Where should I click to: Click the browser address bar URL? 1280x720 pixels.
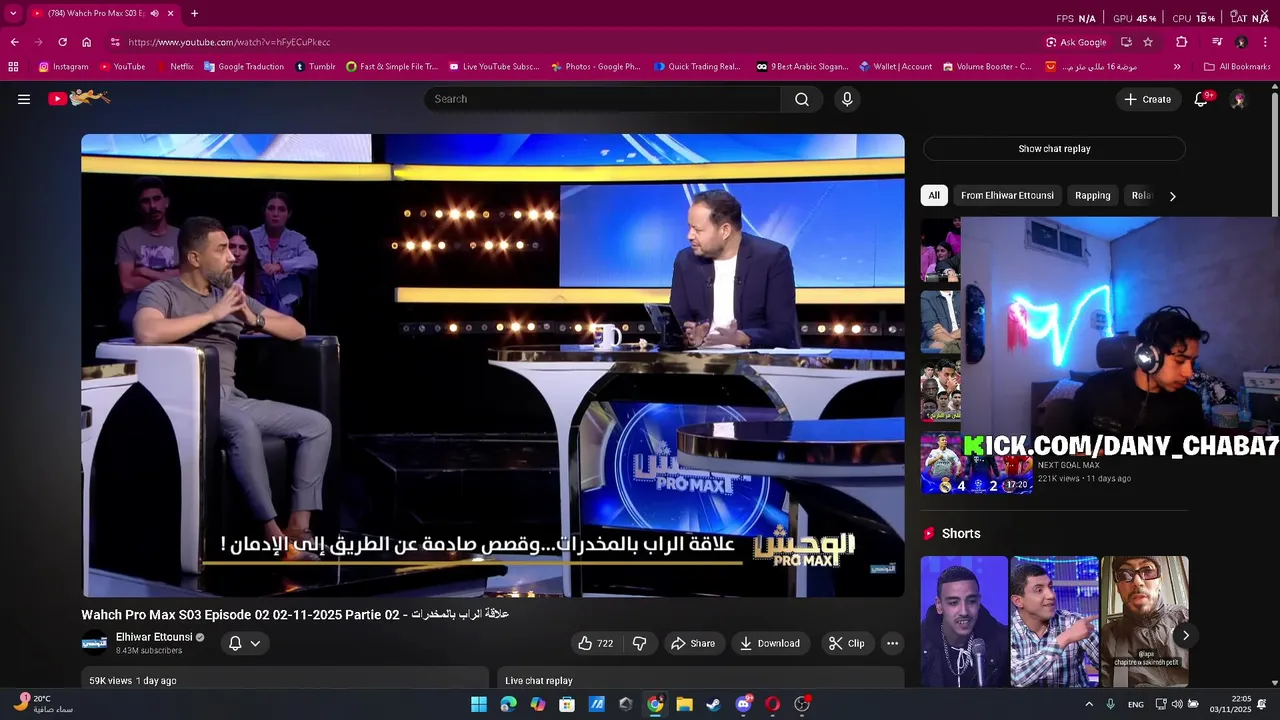229,42
